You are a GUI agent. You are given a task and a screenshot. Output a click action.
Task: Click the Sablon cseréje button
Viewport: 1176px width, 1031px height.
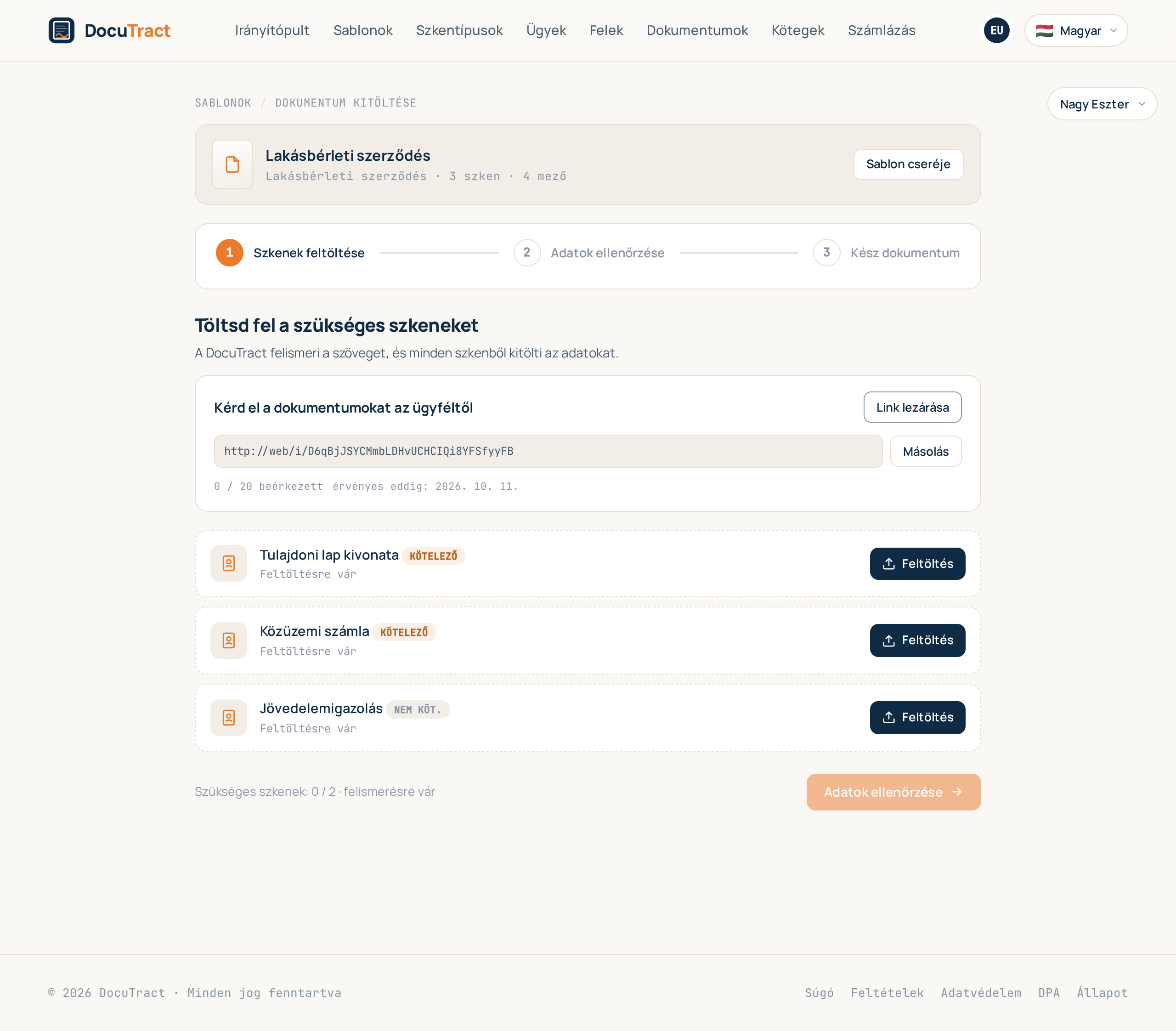(x=908, y=164)
